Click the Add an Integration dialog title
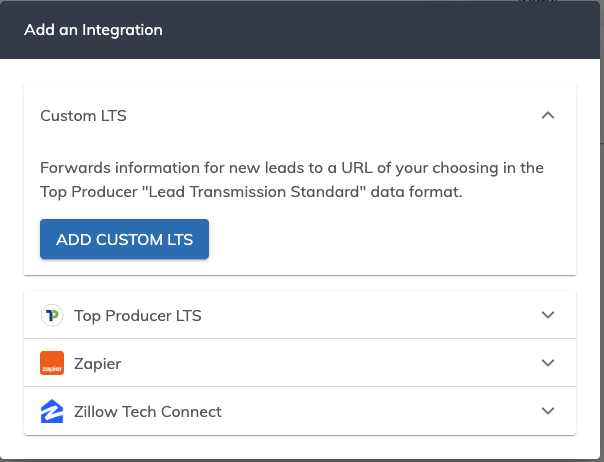Image resolution: width=604 pixels, height=462 pixels. coord(93,30)
